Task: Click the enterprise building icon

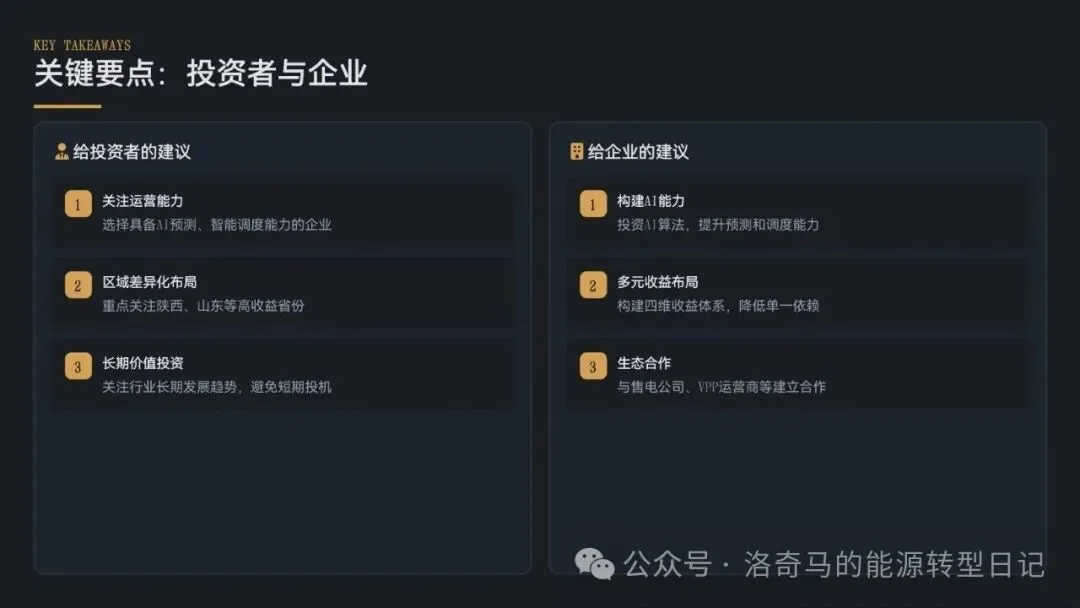Action: (577, 151)
